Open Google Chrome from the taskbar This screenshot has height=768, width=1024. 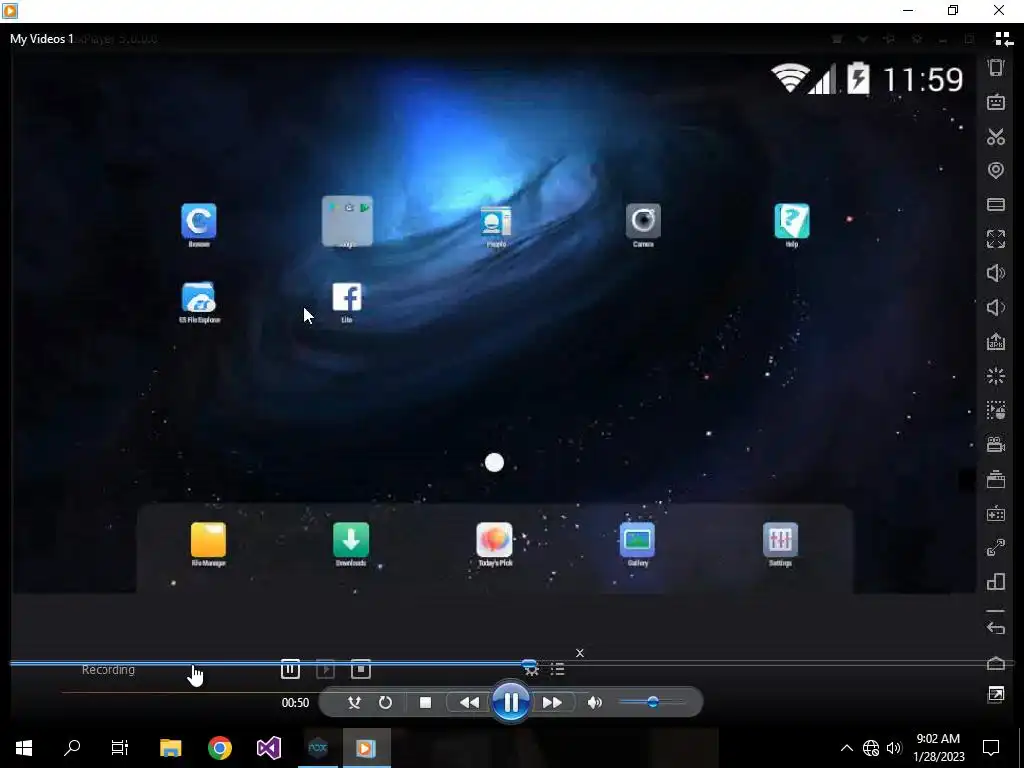point(219,748)
